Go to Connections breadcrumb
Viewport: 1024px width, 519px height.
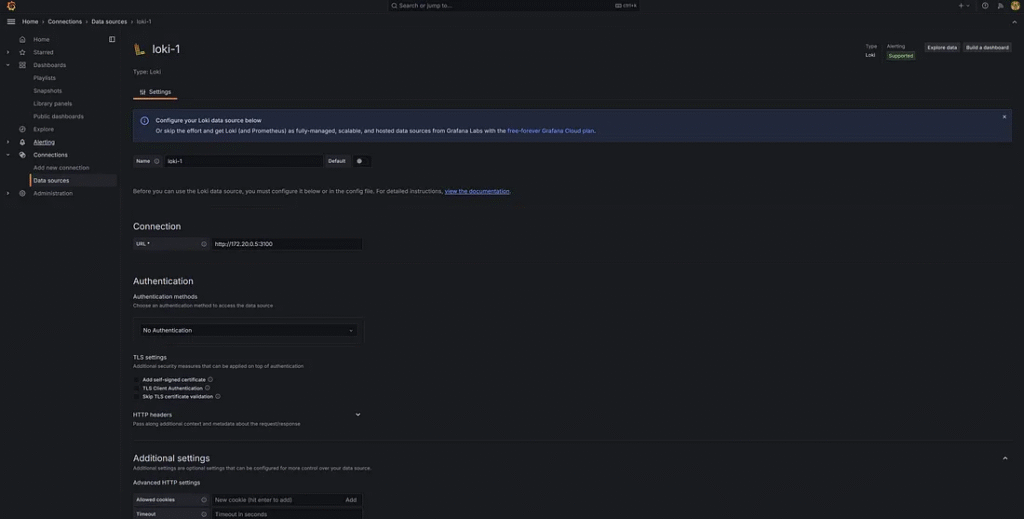(65, 22)
